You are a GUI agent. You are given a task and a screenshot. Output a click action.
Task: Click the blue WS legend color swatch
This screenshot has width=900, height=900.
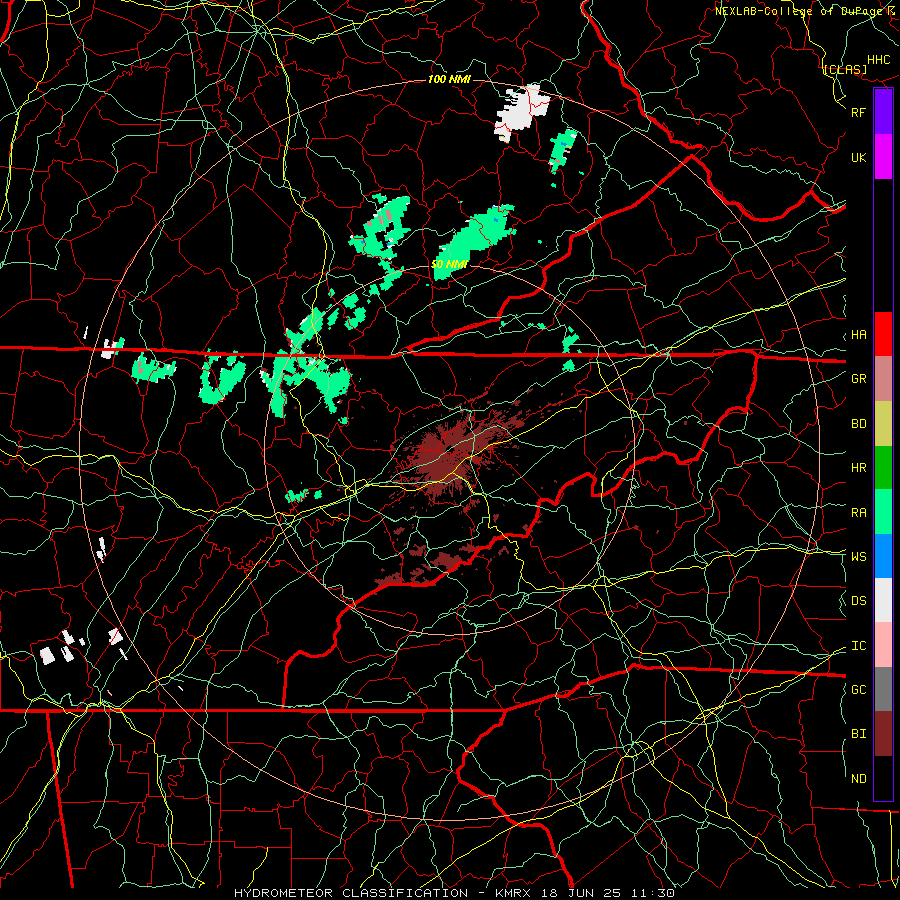pos(883,556)
